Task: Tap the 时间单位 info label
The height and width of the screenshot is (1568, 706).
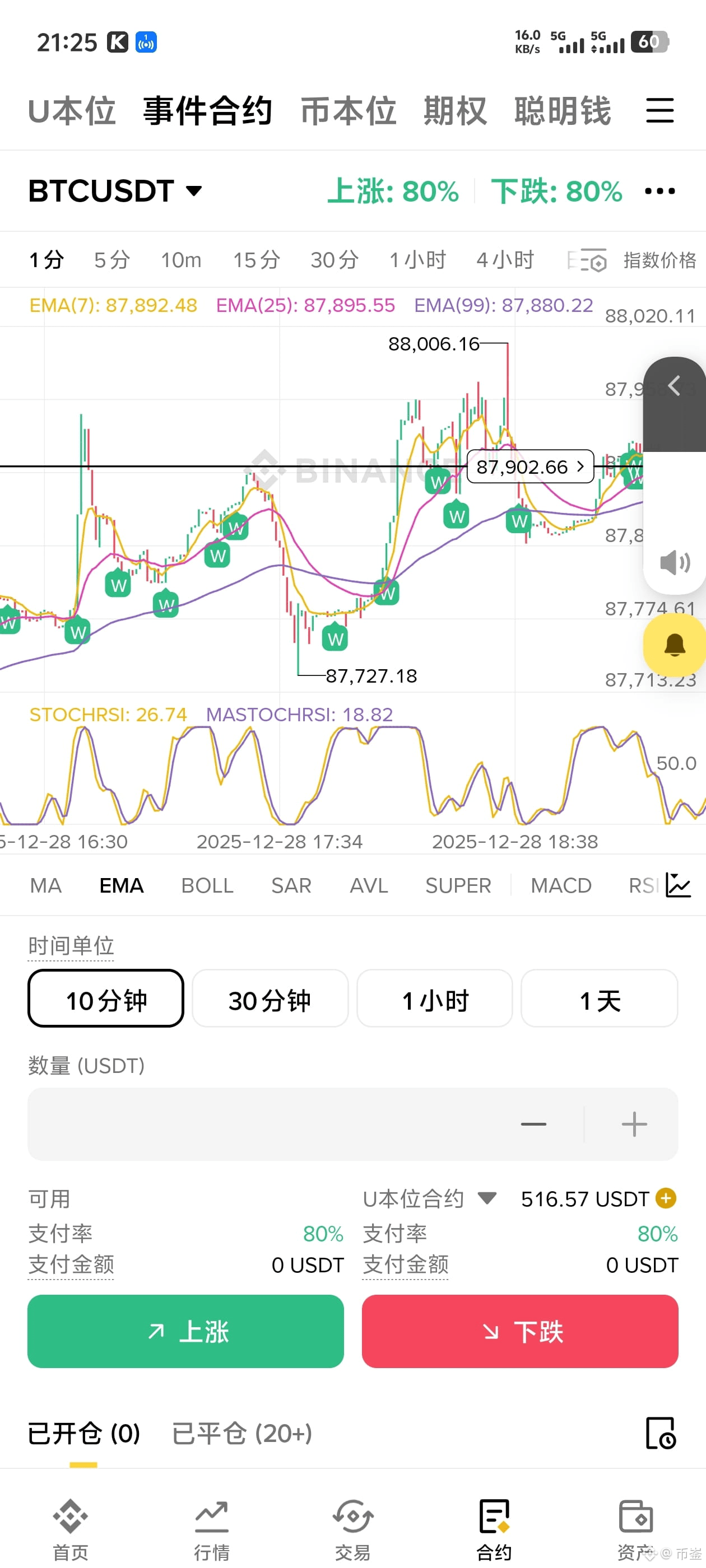Action: 71,946
